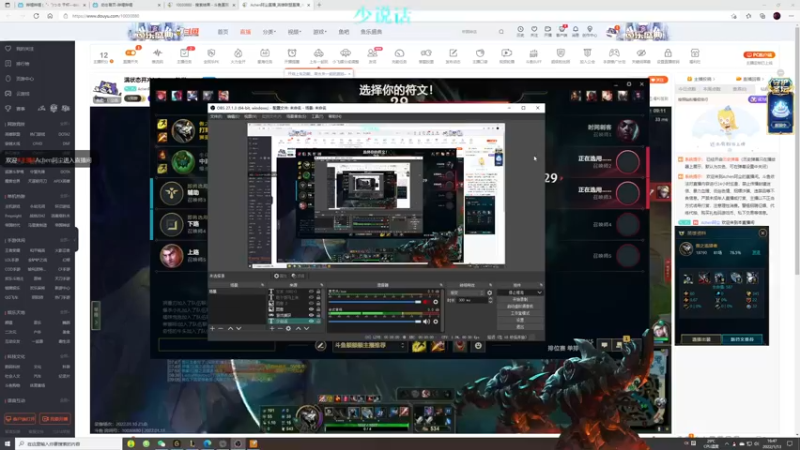Screen dimensions: 800x450
Task: Open the clock history icon in Douyu header
Action: pos(520,30)
